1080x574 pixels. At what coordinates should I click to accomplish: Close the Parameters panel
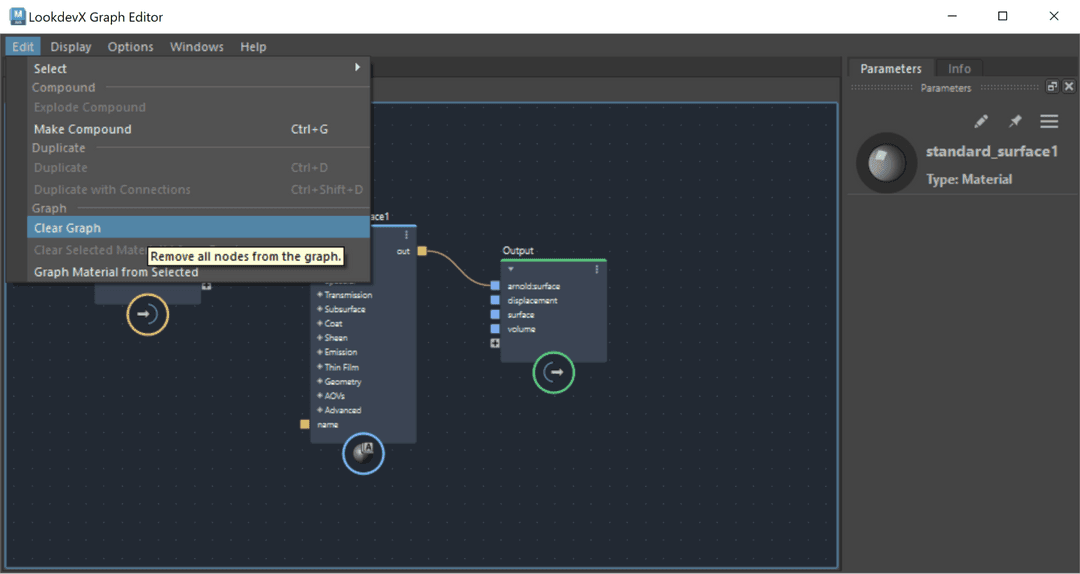click(1068, 87)
